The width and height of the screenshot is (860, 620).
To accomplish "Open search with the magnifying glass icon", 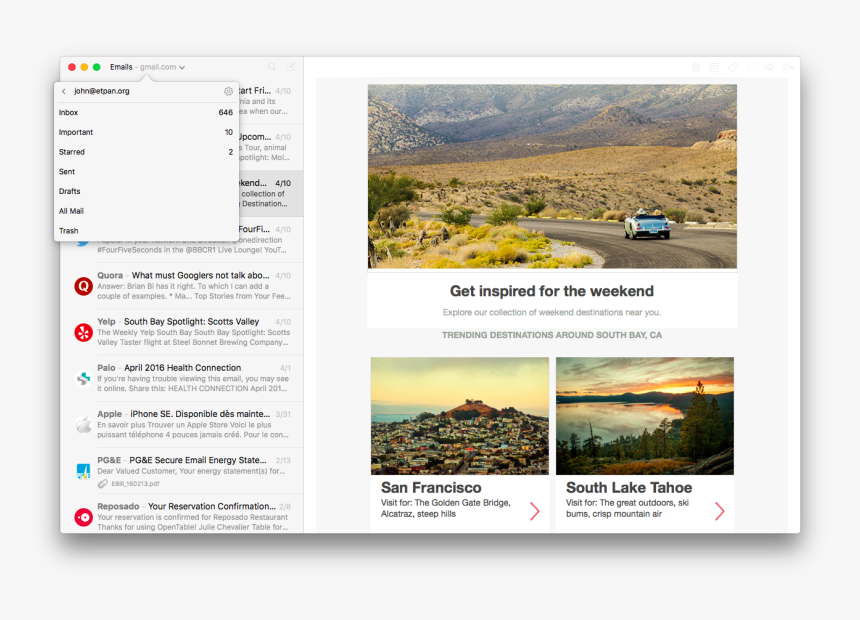I will 272,66.
